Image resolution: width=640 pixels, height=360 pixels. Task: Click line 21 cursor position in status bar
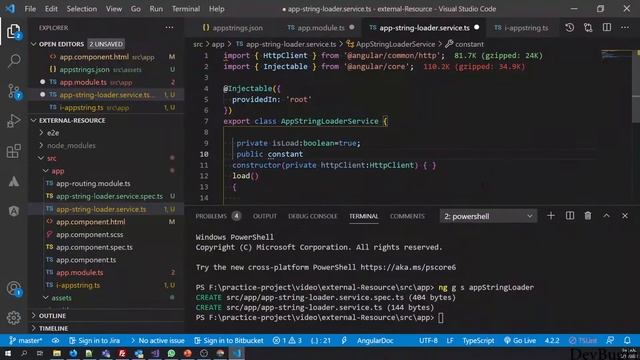tap(321, 340)
